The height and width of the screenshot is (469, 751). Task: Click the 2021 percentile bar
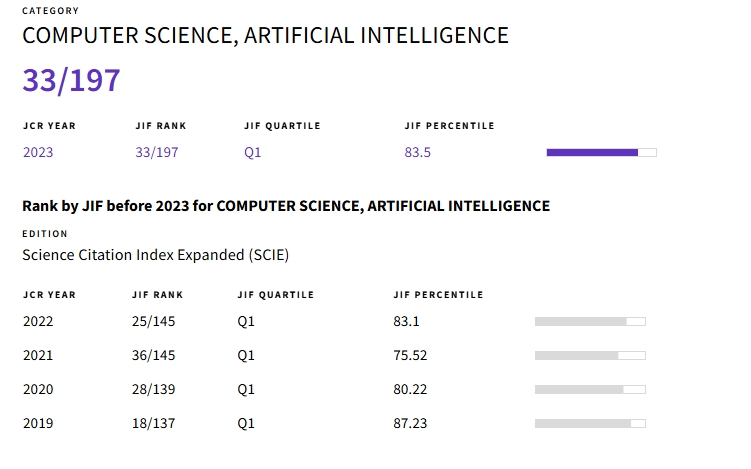(590, 355)
